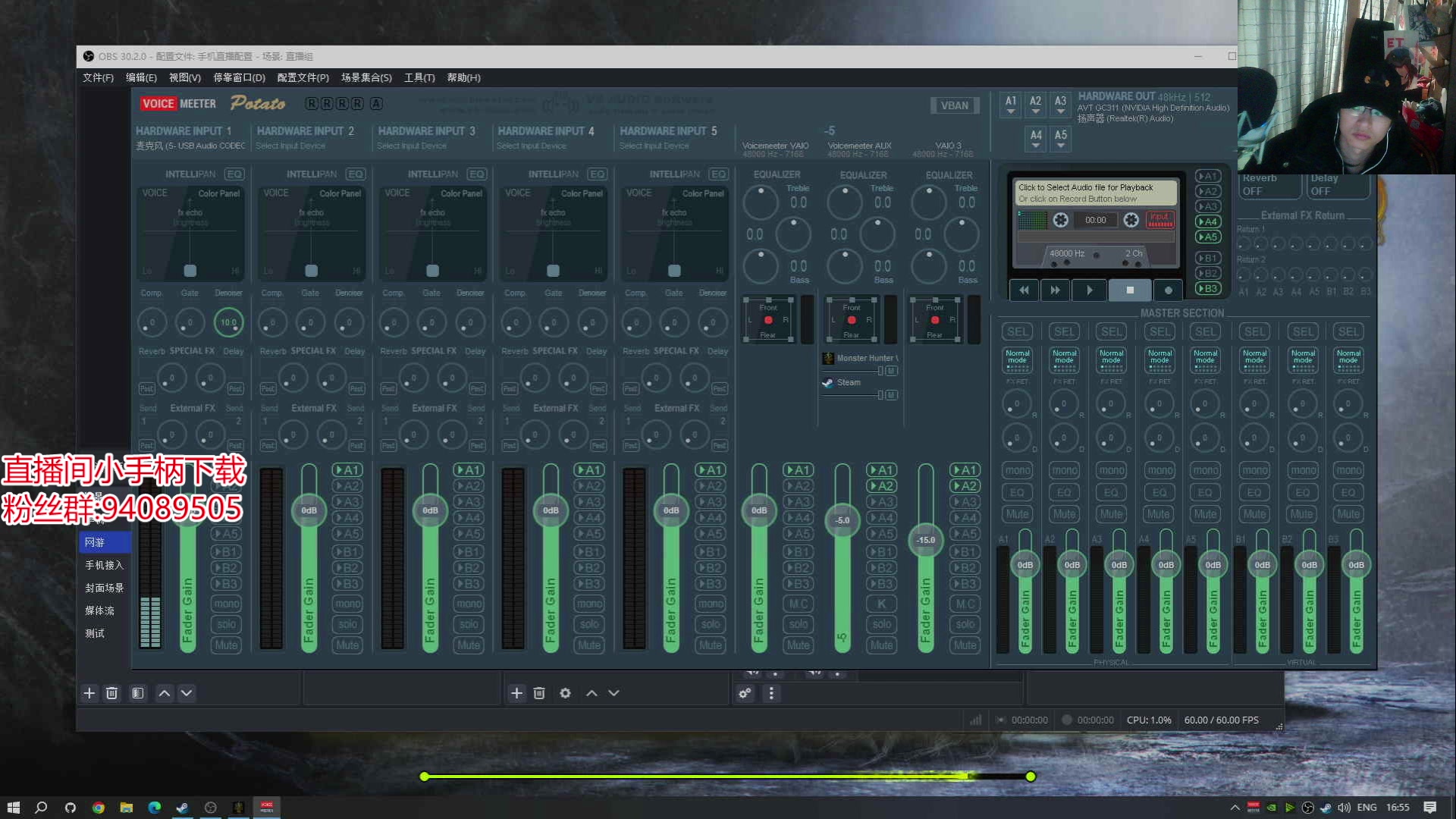Open the 帮助(H) menu in OBS
Viewport: 1456px width, 819px height.
click(x=463, y=77)
